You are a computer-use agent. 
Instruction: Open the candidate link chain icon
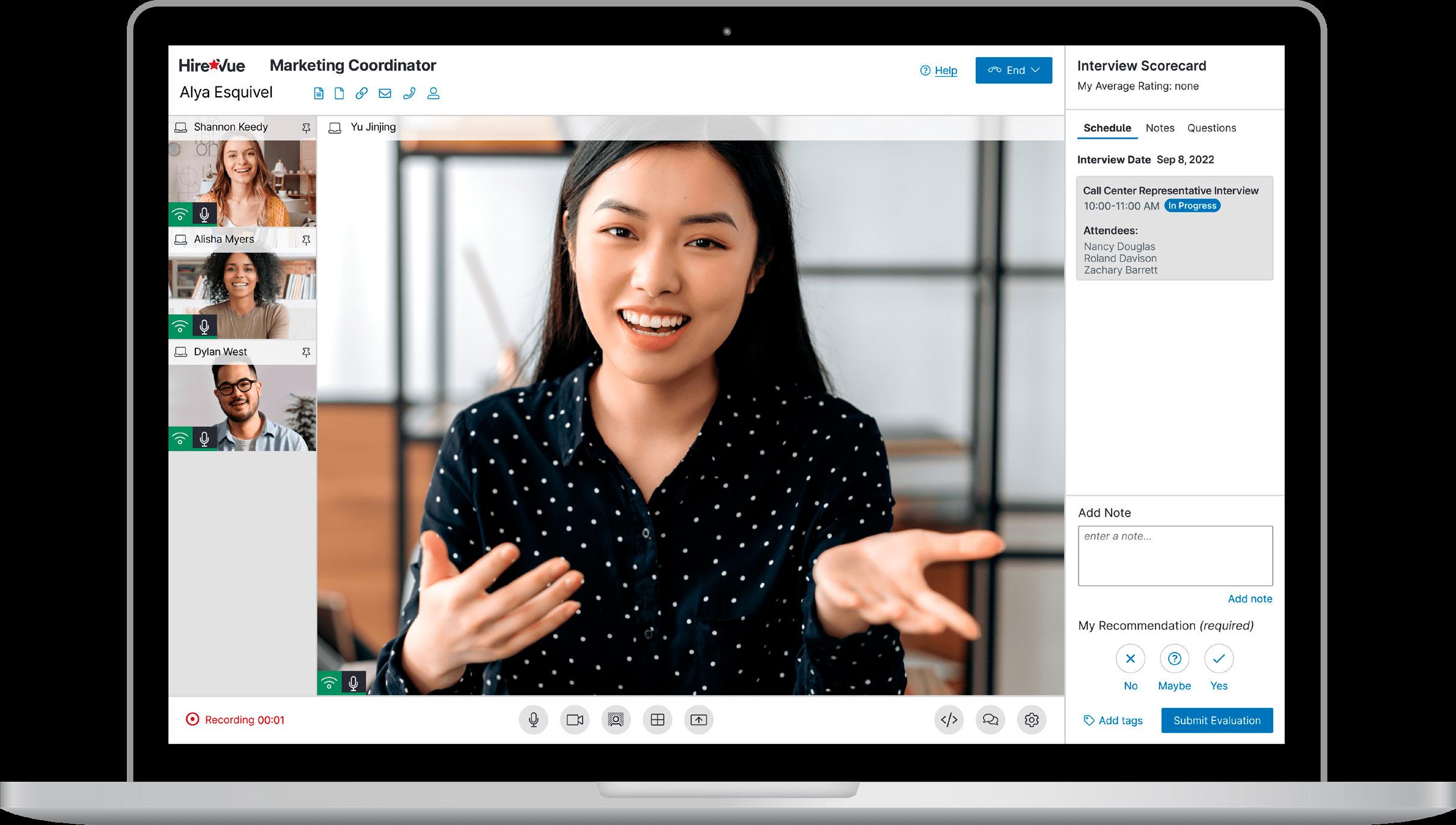361,93
